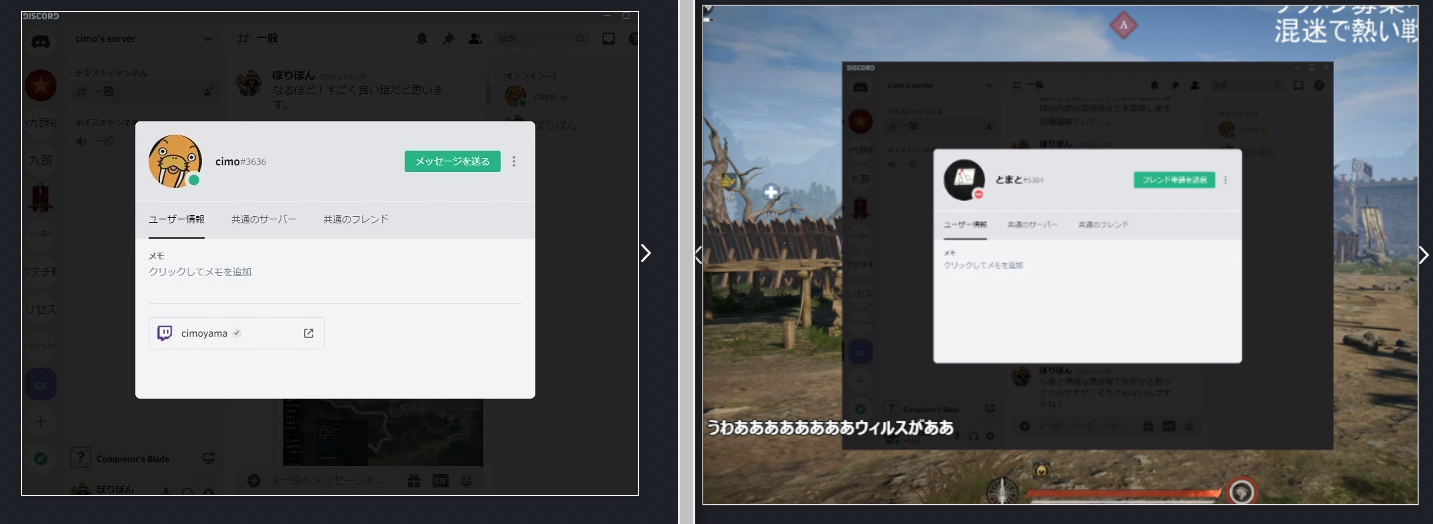Open the GIF picker in left message bar
1433x524 pixels.
click(440, 480)
